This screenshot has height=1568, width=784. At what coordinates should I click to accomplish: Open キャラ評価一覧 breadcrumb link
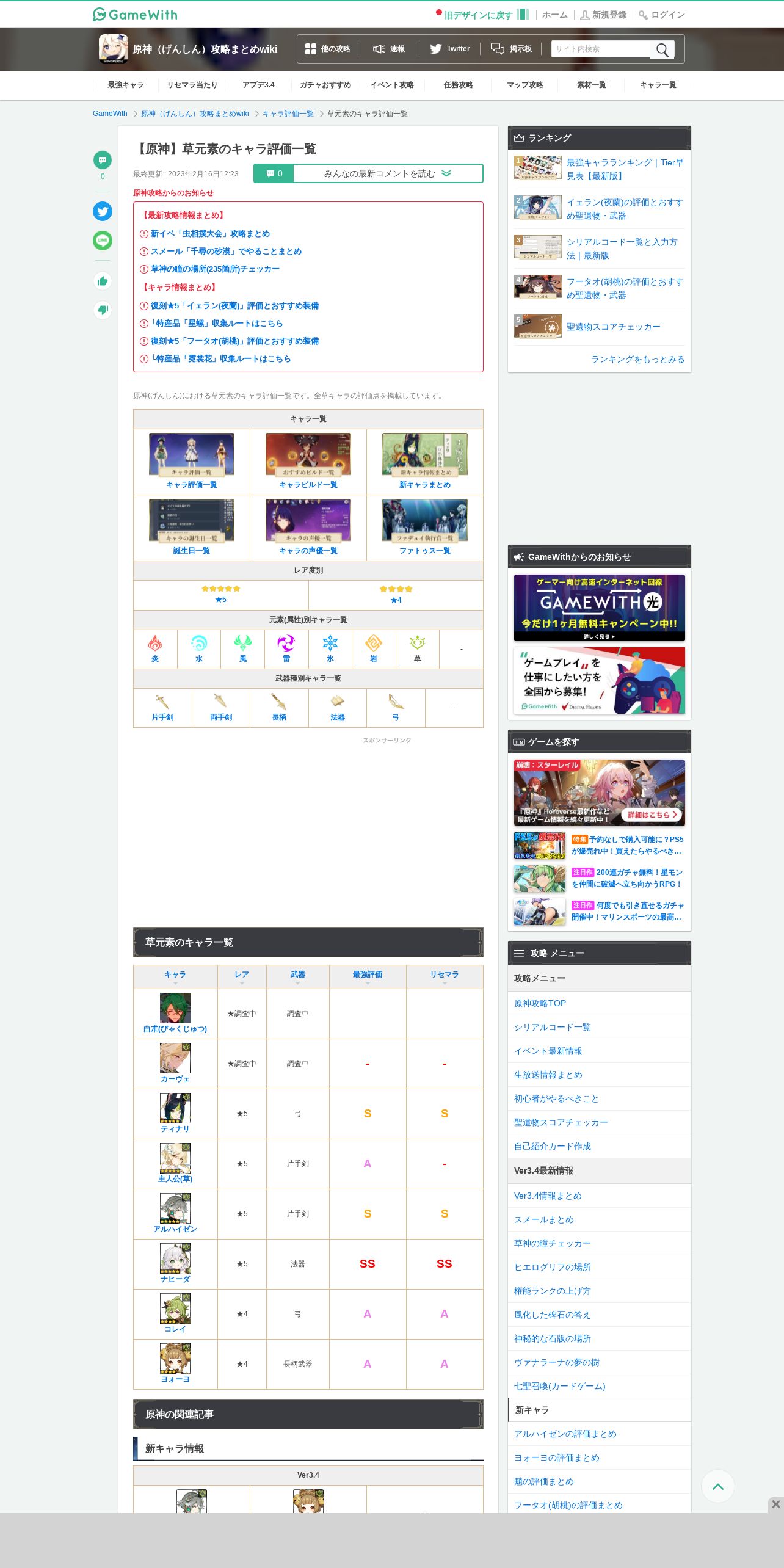(288, 114)
